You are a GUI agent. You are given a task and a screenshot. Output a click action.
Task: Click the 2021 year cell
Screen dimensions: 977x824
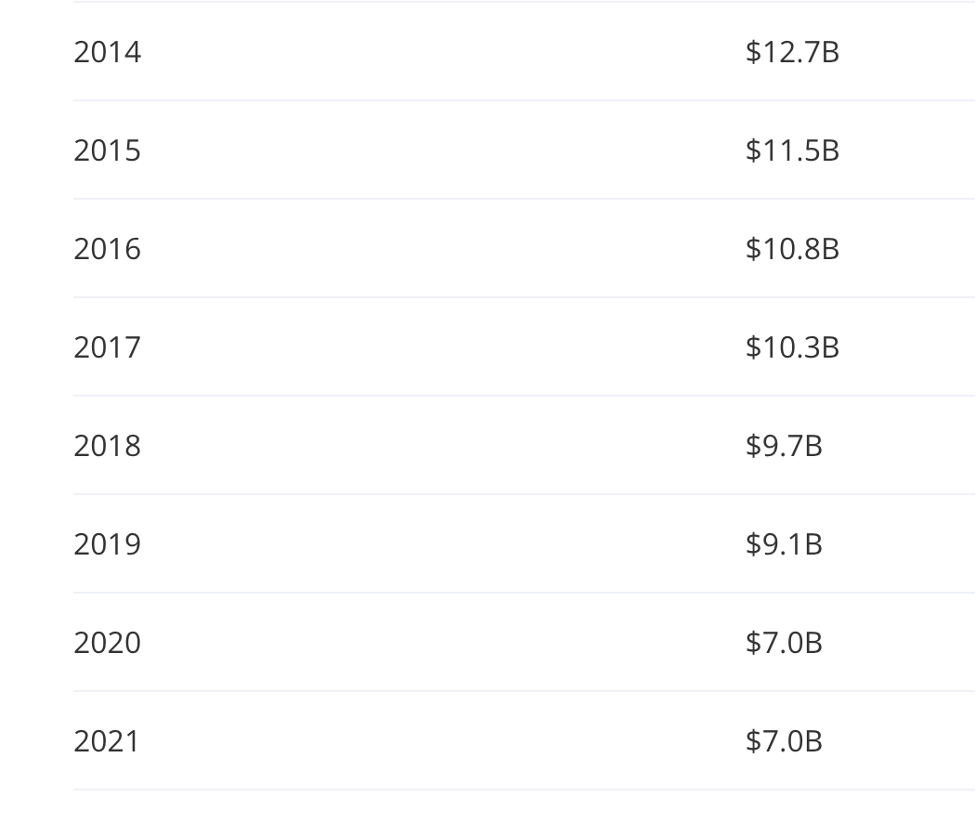(x=107, y=742)
